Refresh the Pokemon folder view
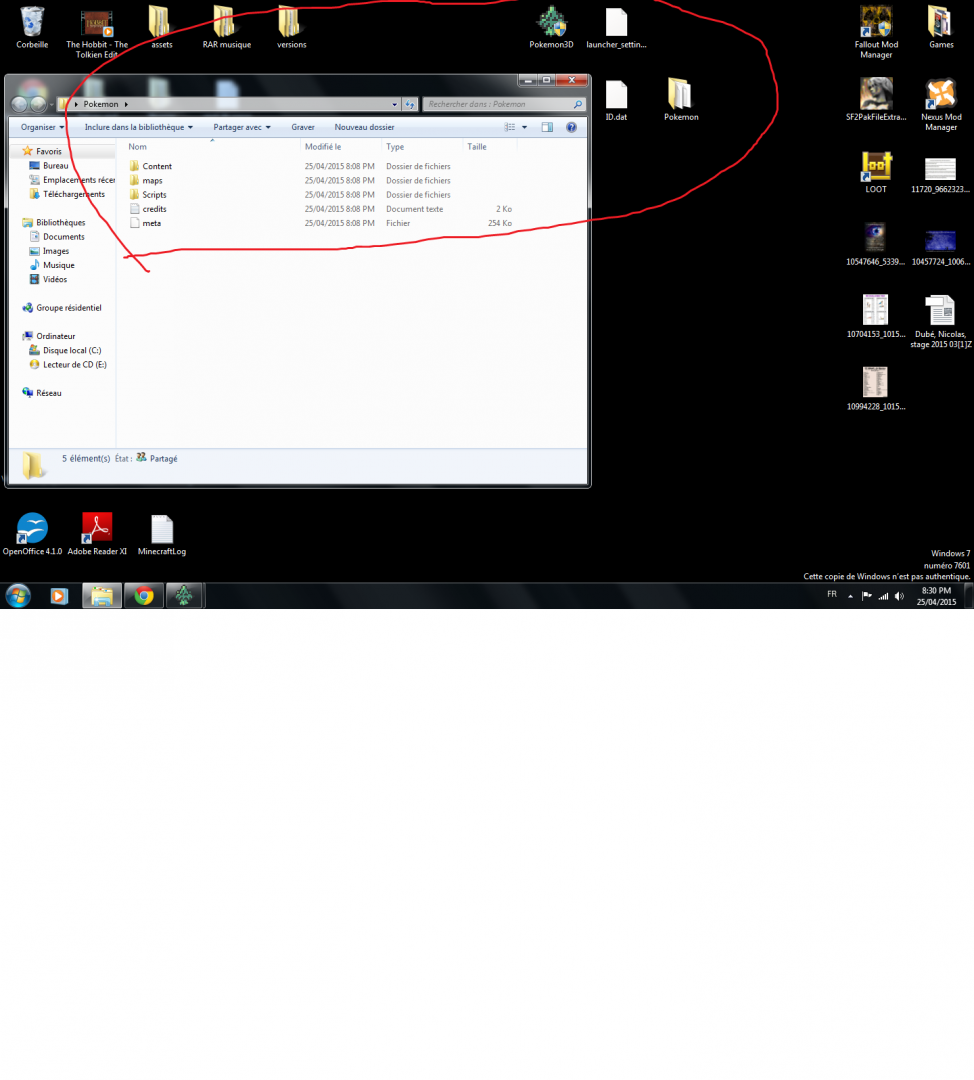The image size is (974, 1080). (411, 104)
